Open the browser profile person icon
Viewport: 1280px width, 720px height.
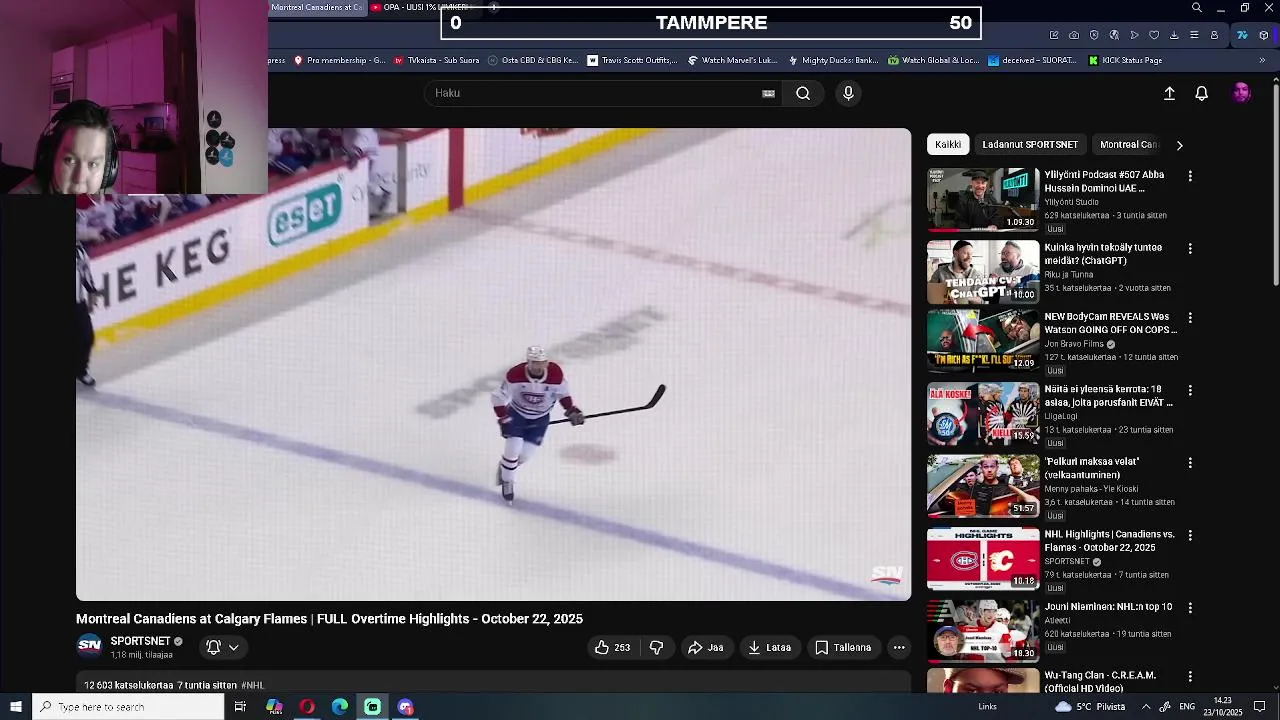[x=1214, y=35]
